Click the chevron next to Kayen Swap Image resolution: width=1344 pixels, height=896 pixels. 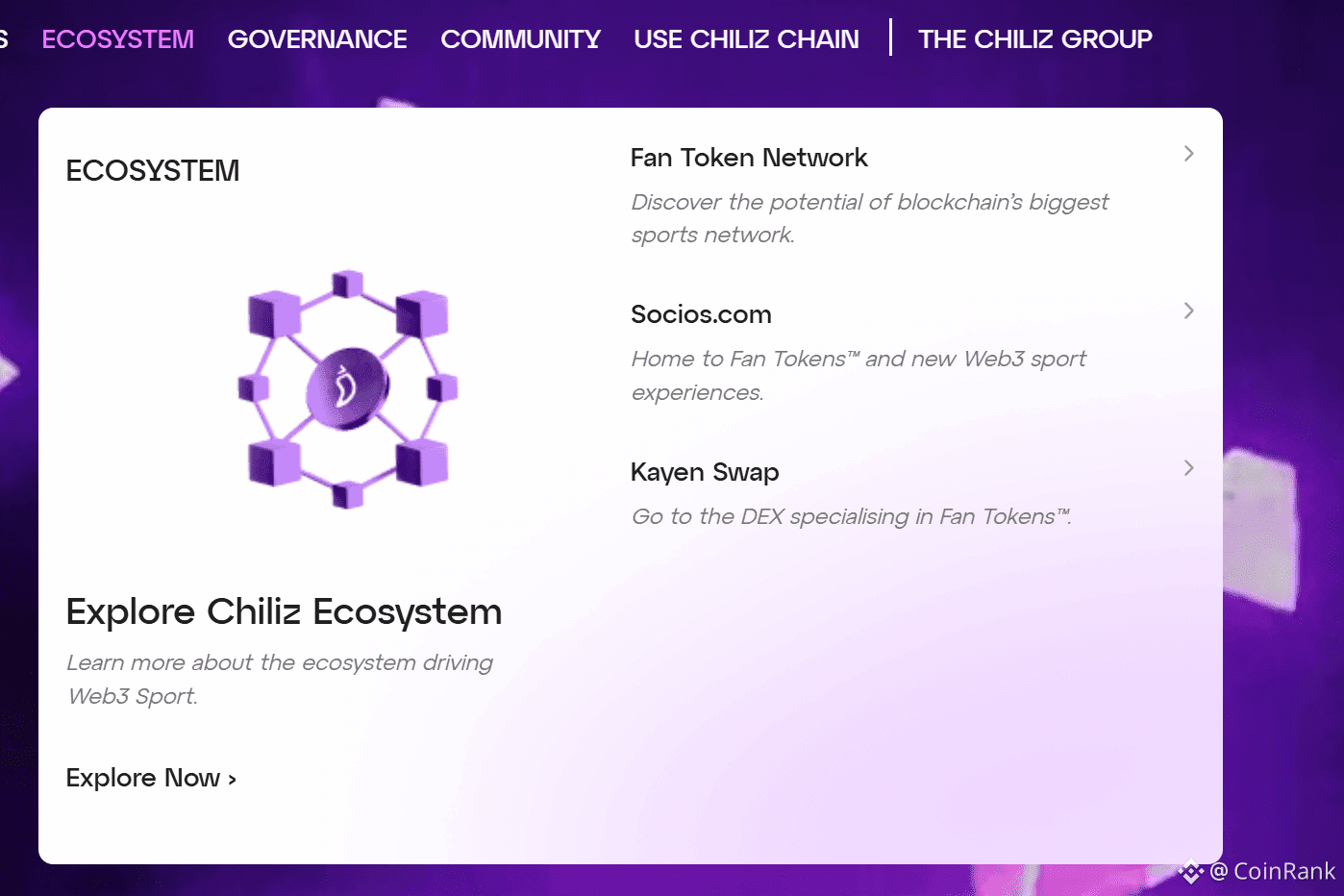[1189, 468]
